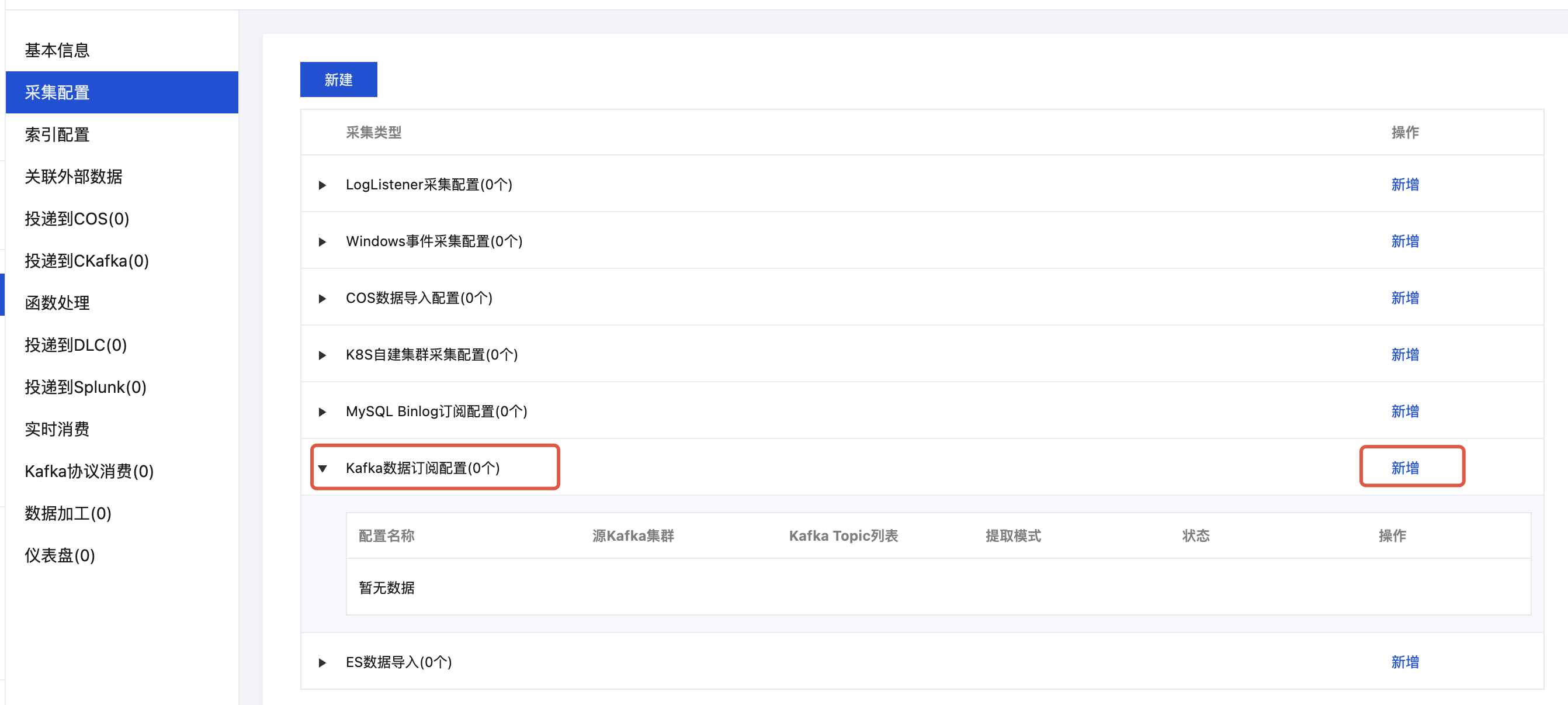Open 函数处理 in the sidebar
Screen dimensions: 1568x705
point(57,302)
